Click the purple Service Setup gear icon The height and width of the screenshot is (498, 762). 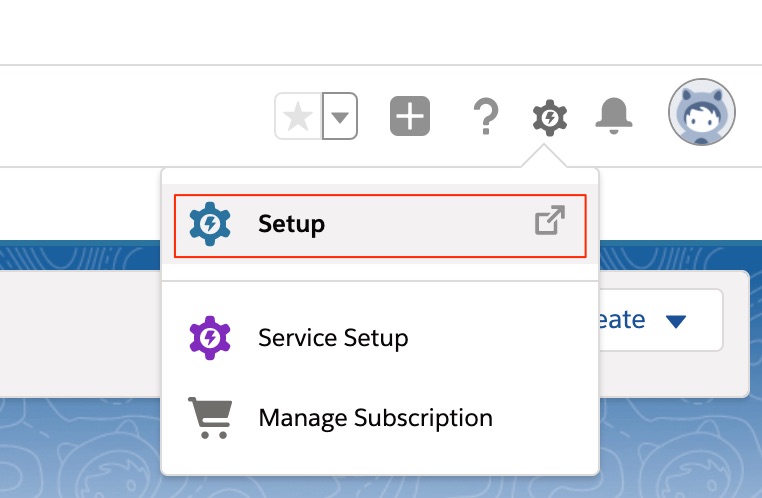point(210,338)
